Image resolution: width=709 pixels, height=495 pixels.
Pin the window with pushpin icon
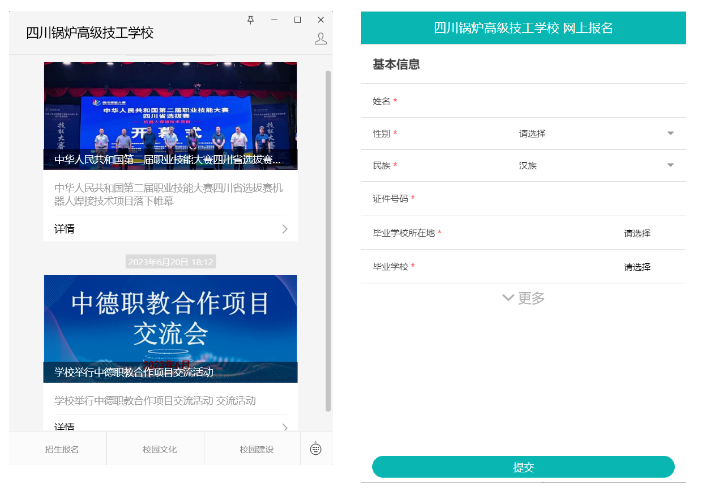coord(251,20)
